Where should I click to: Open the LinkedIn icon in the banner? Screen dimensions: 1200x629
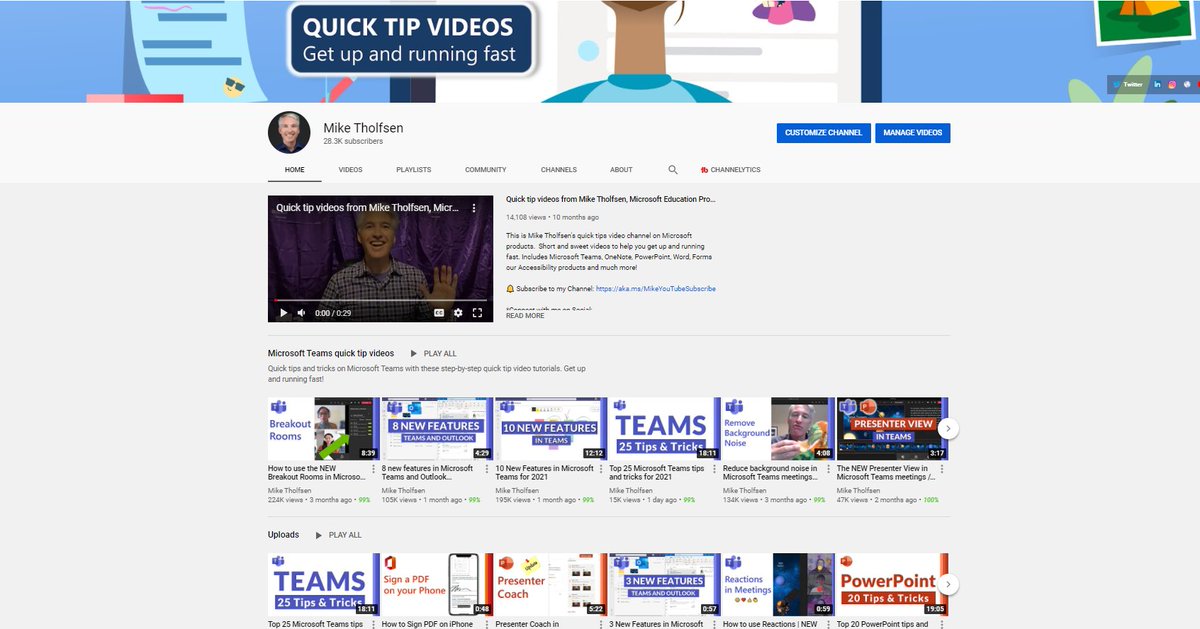click(1157, 84)
